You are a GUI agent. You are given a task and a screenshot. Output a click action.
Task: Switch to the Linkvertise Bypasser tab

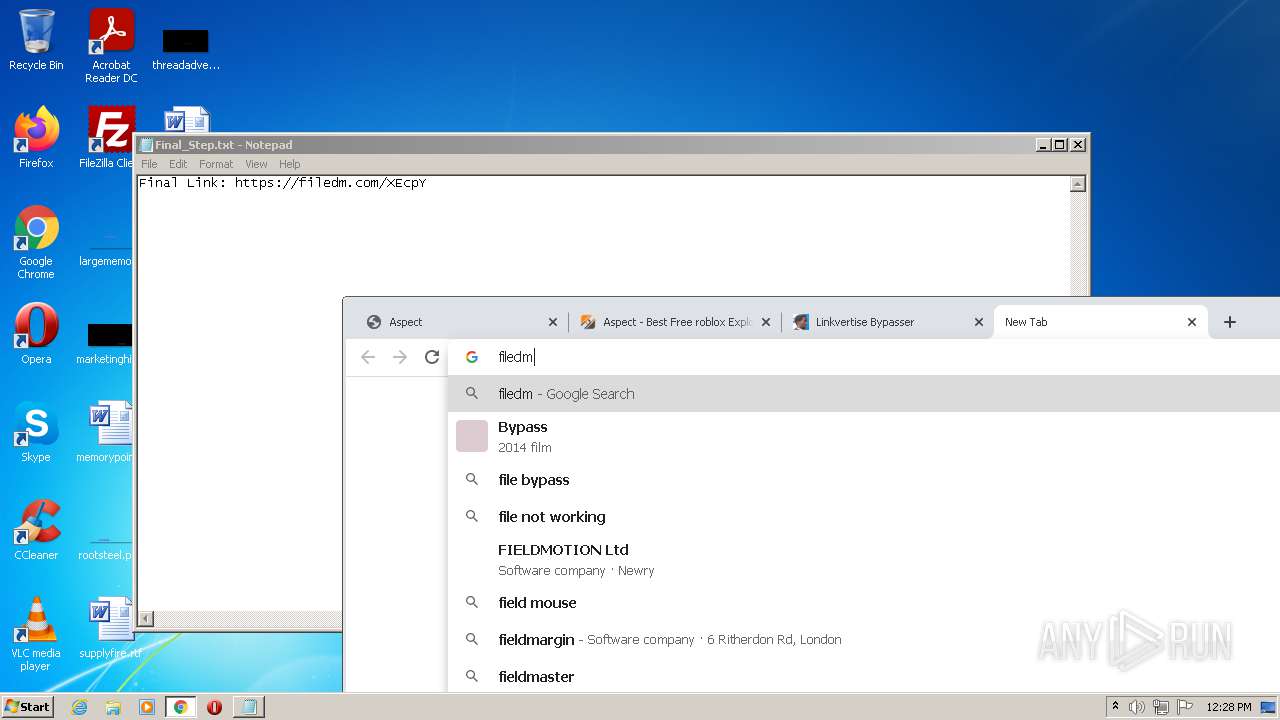click(888, 322)
